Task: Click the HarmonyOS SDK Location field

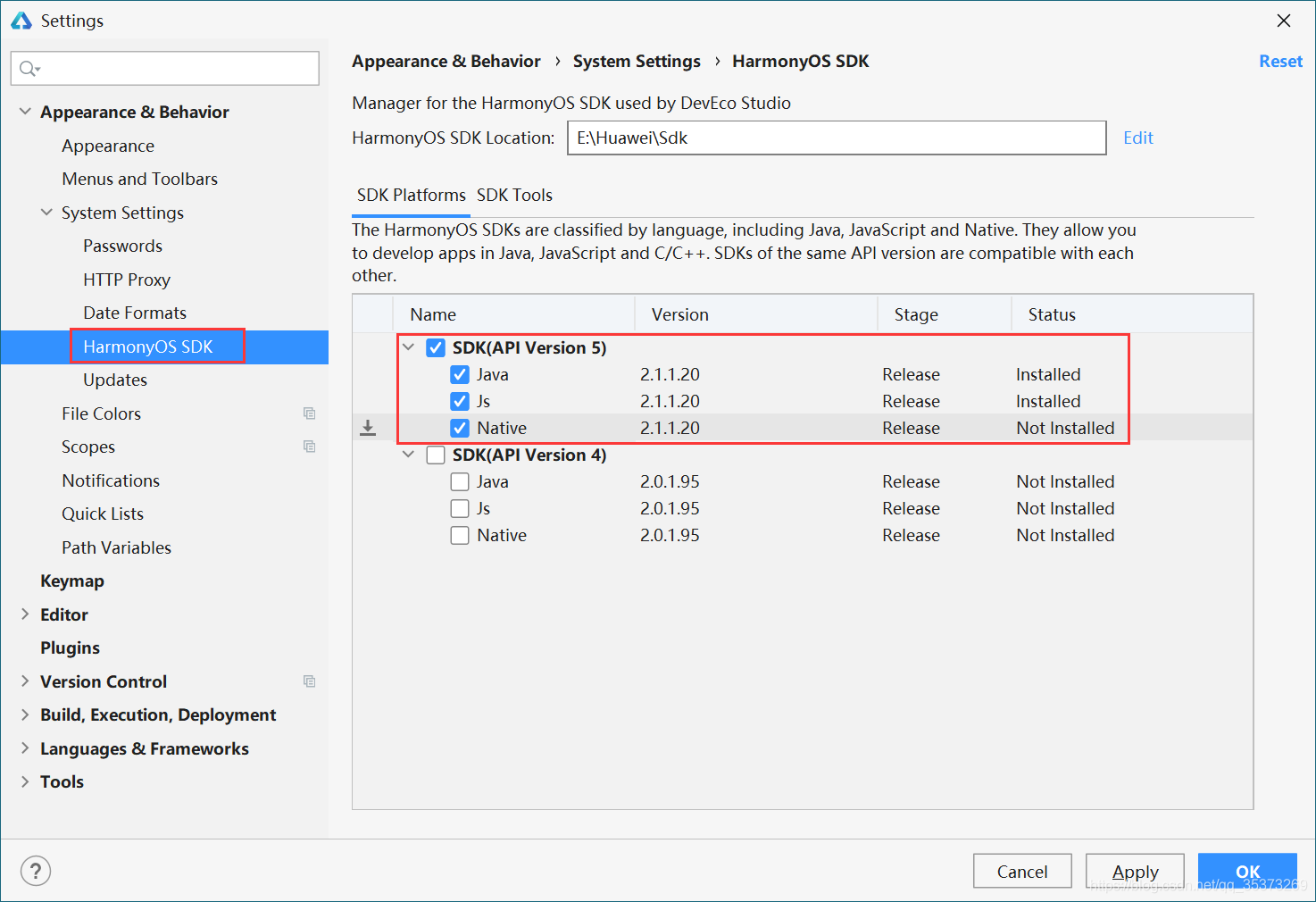Action: coord(837,138)
